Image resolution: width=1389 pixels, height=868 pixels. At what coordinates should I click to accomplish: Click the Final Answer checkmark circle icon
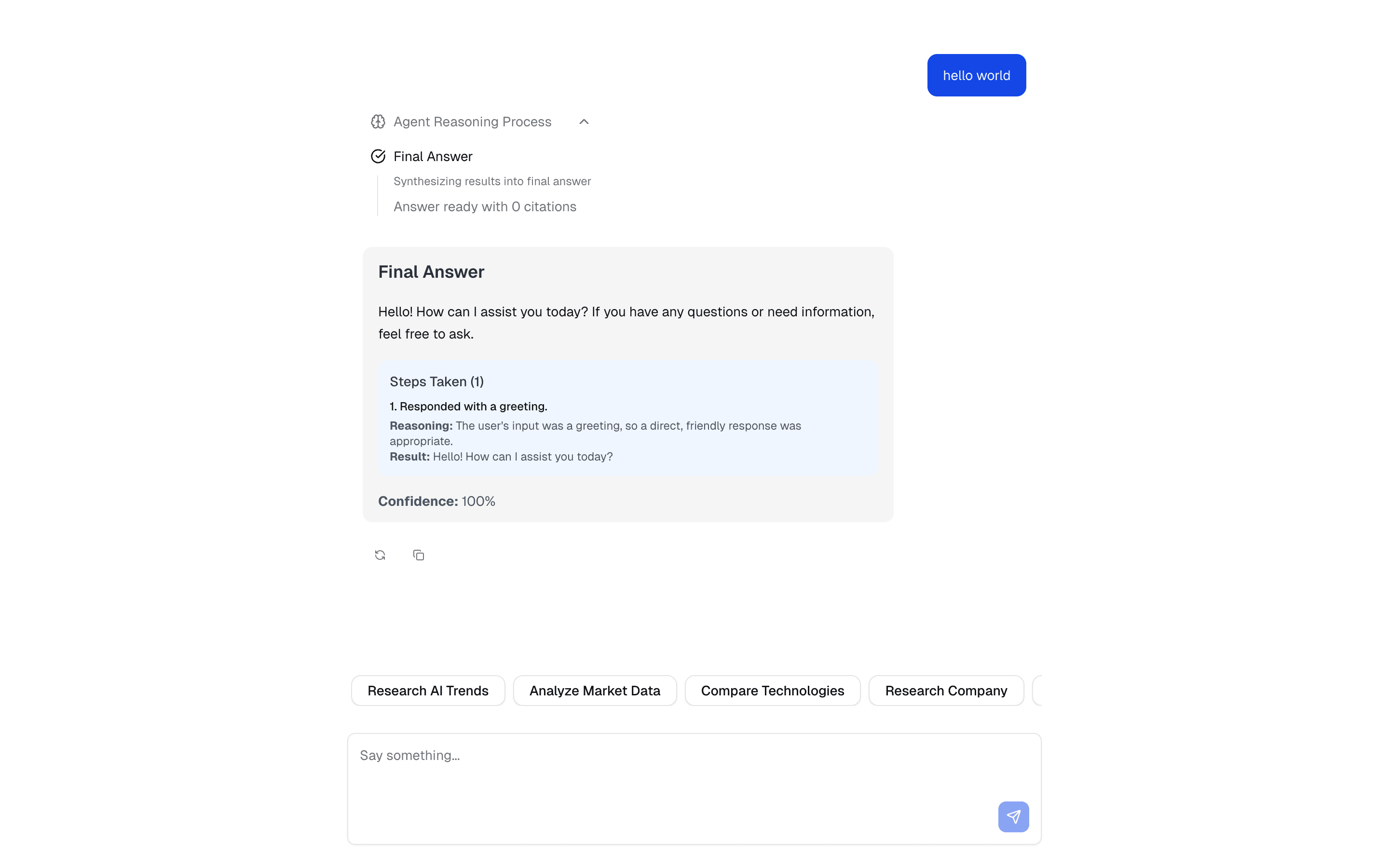[x=378, y=156]
